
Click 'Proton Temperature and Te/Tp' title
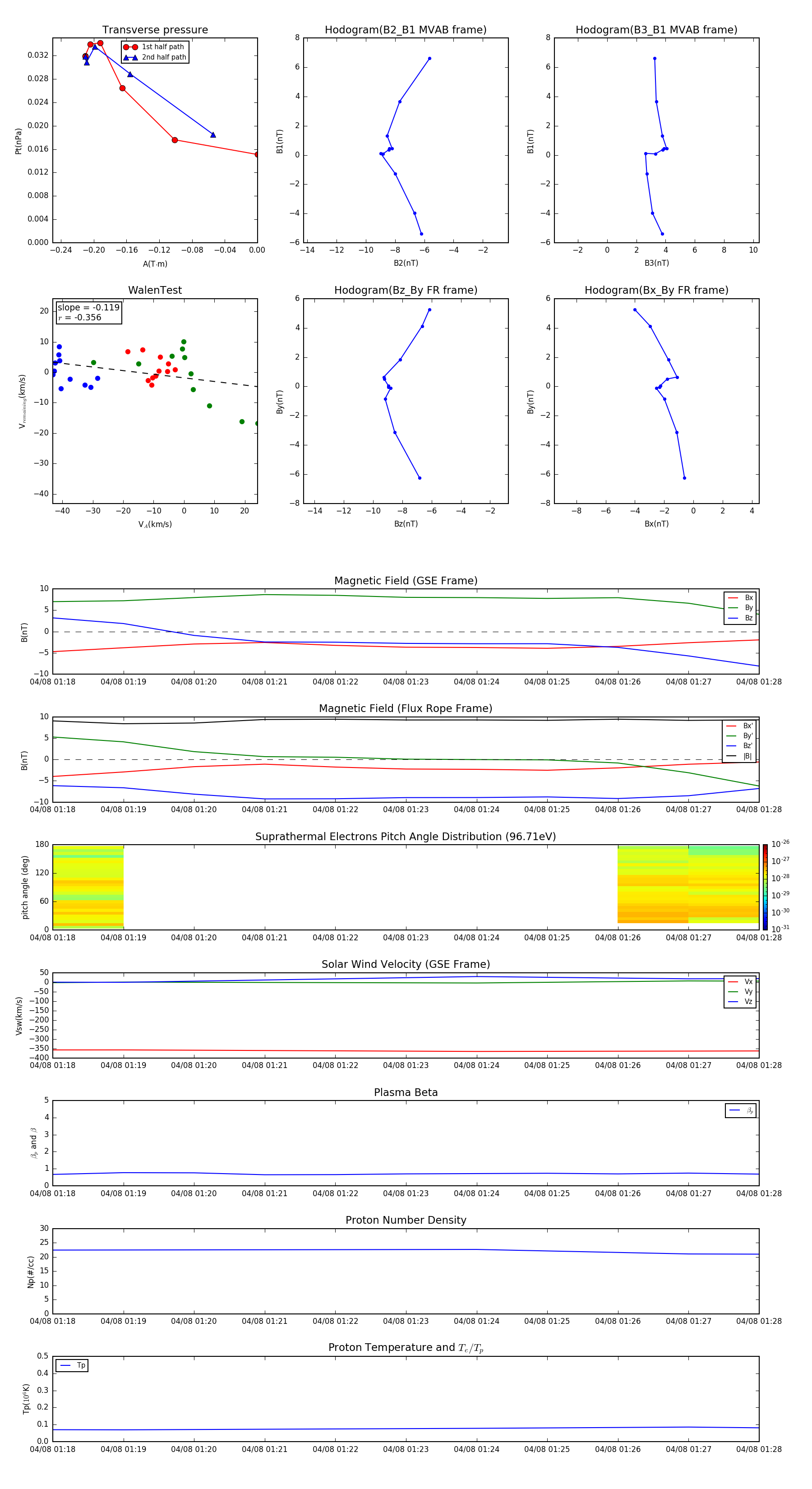click(406, 1347)
